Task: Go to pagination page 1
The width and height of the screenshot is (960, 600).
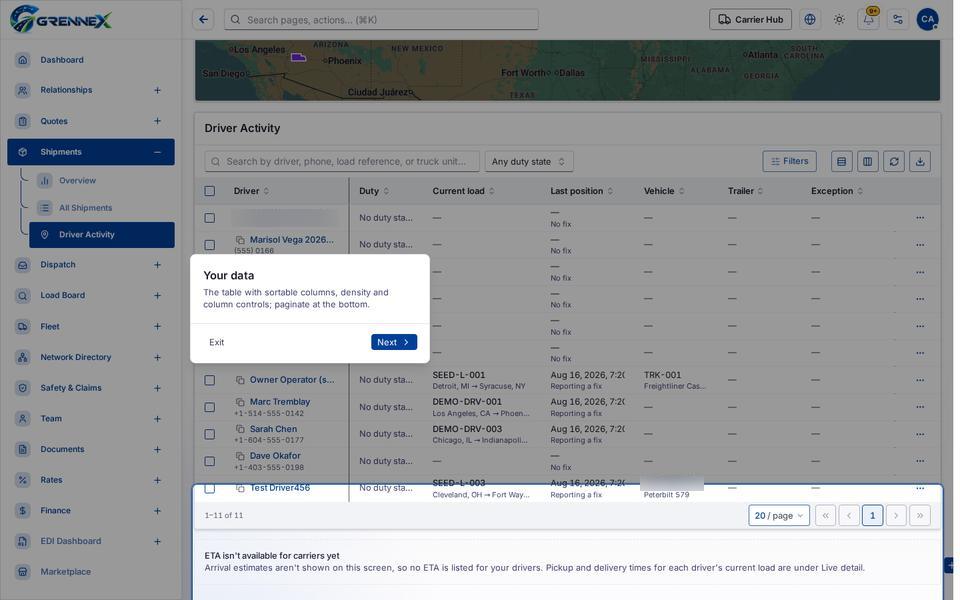Action: [872, 516]
